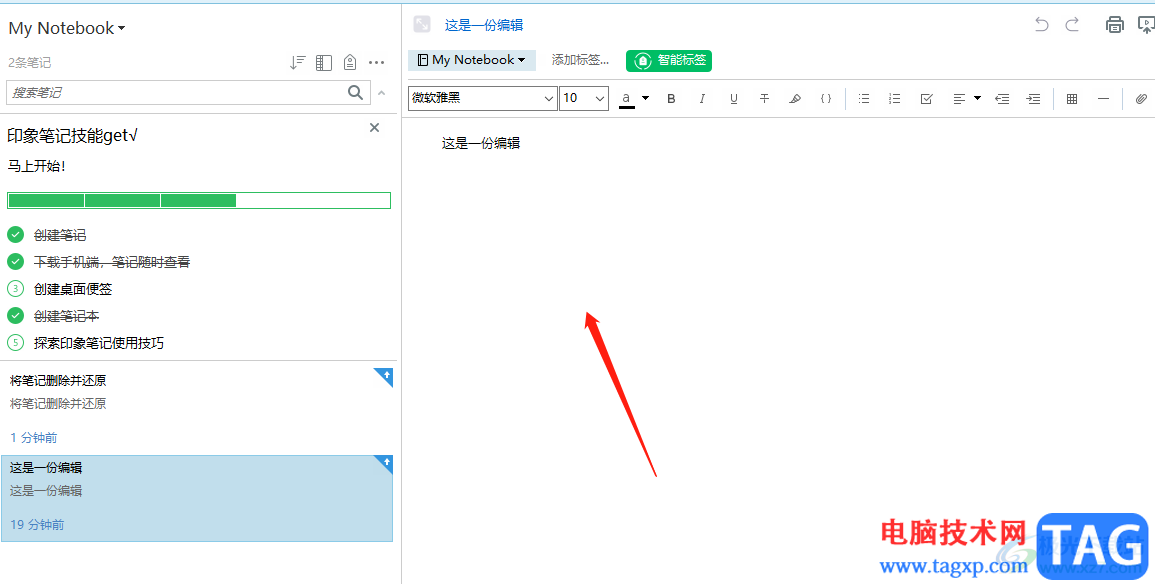The width and height of the screenshot is (1155, 584).
Task: Toggle the 下载手机端 checklist item
Action: [x=15, y=261]
